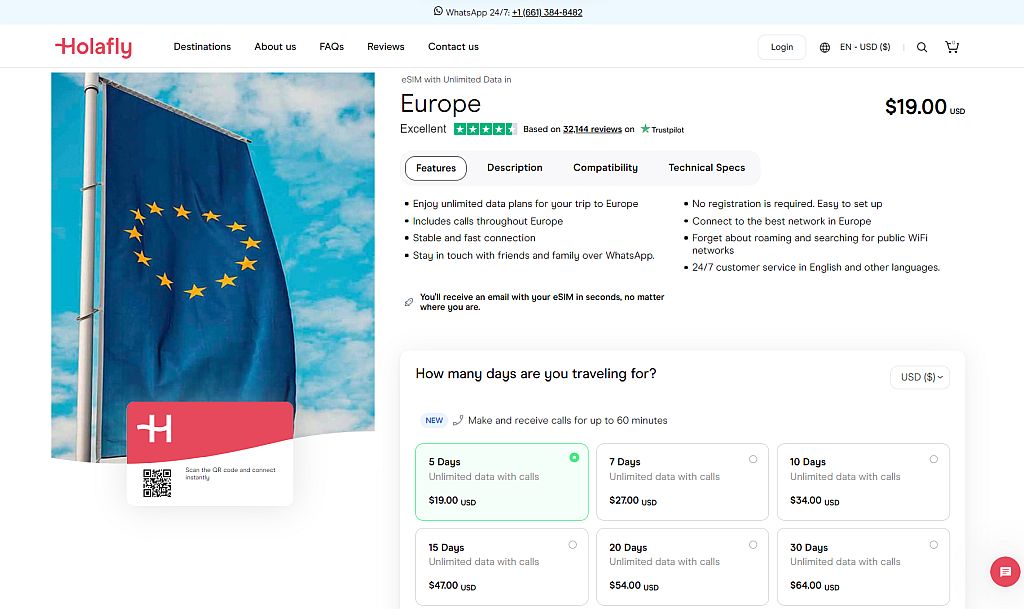The width and height of the screenshot is (1024, 609).
Task: Switch to the Compatibility tab
Action: click(x=605, y=168)
